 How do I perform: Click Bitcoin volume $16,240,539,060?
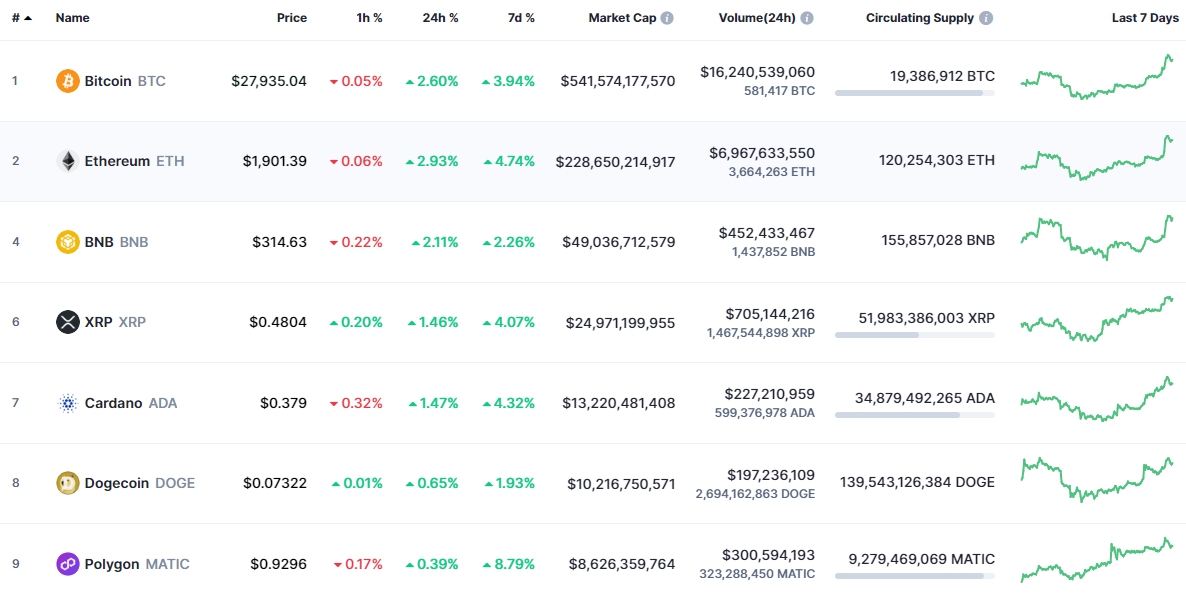point(758,73)
